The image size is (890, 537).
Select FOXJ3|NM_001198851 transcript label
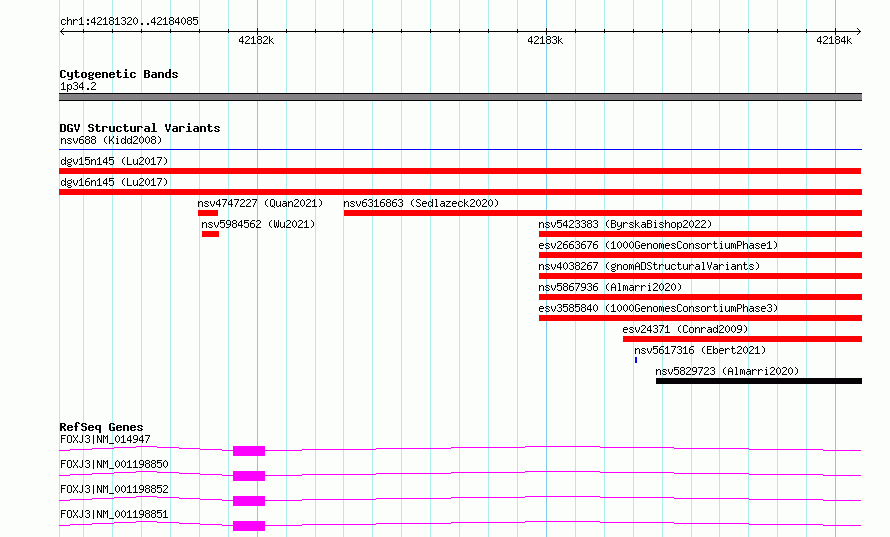(114, 514)
